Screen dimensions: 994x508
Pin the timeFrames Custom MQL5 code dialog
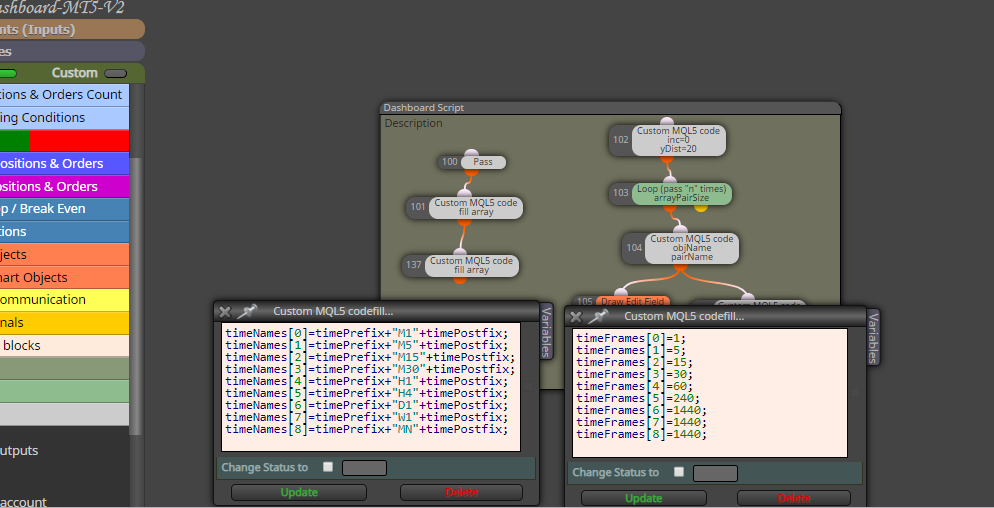pyautogui.click(x=598, y=316)
